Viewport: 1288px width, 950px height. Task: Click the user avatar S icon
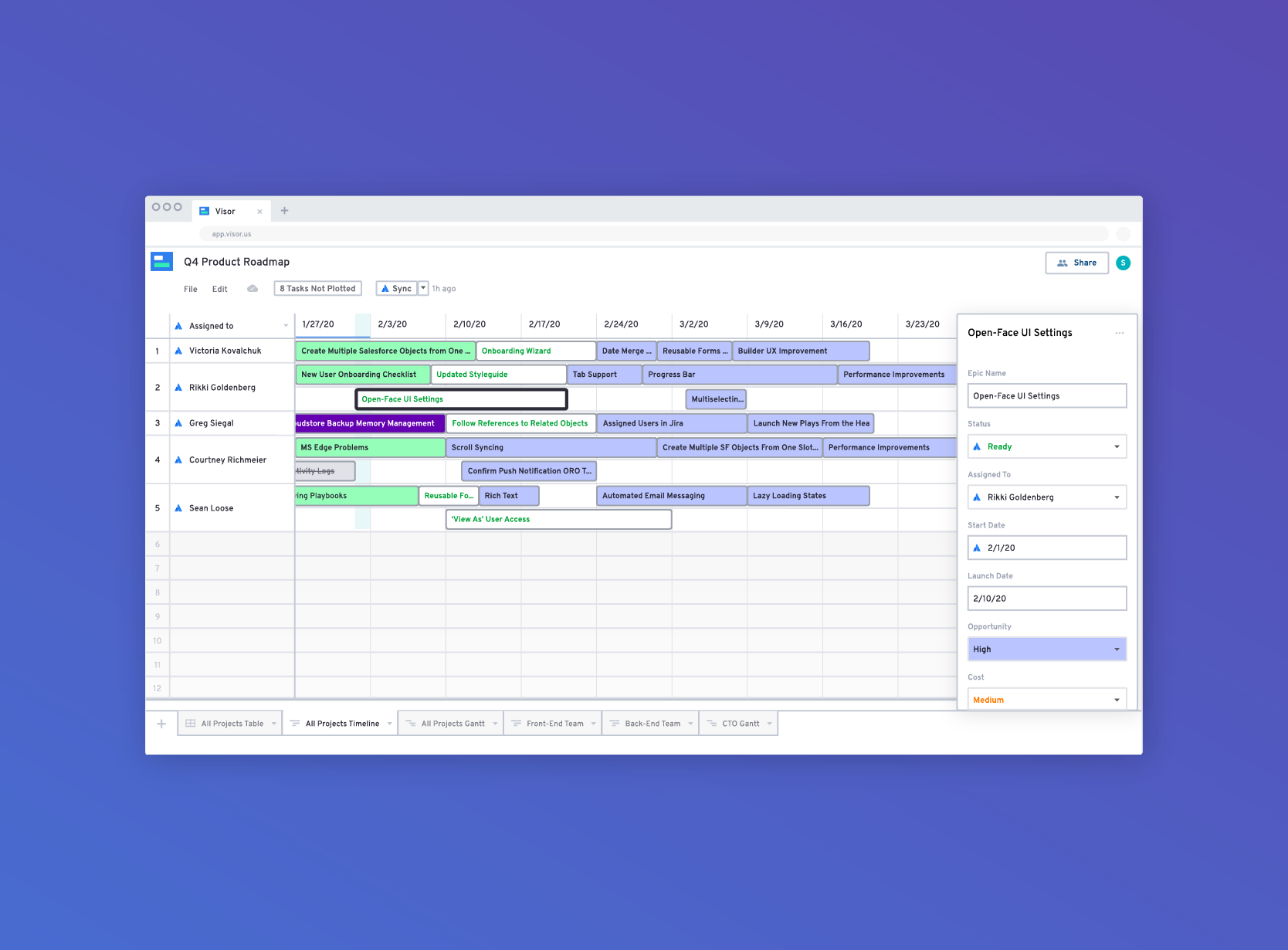click(1123, 263)
